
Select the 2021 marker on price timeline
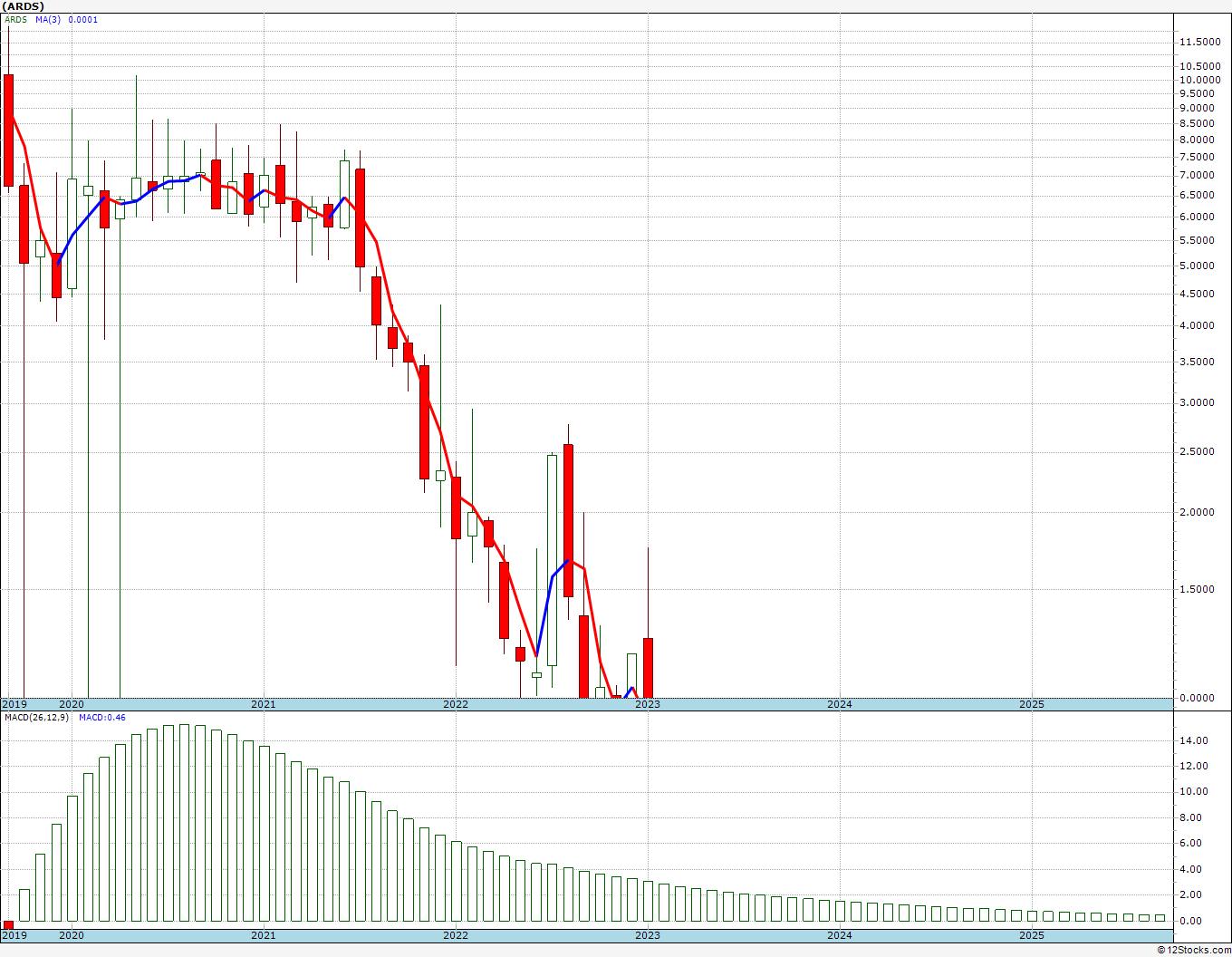click(x=263, y=704)
